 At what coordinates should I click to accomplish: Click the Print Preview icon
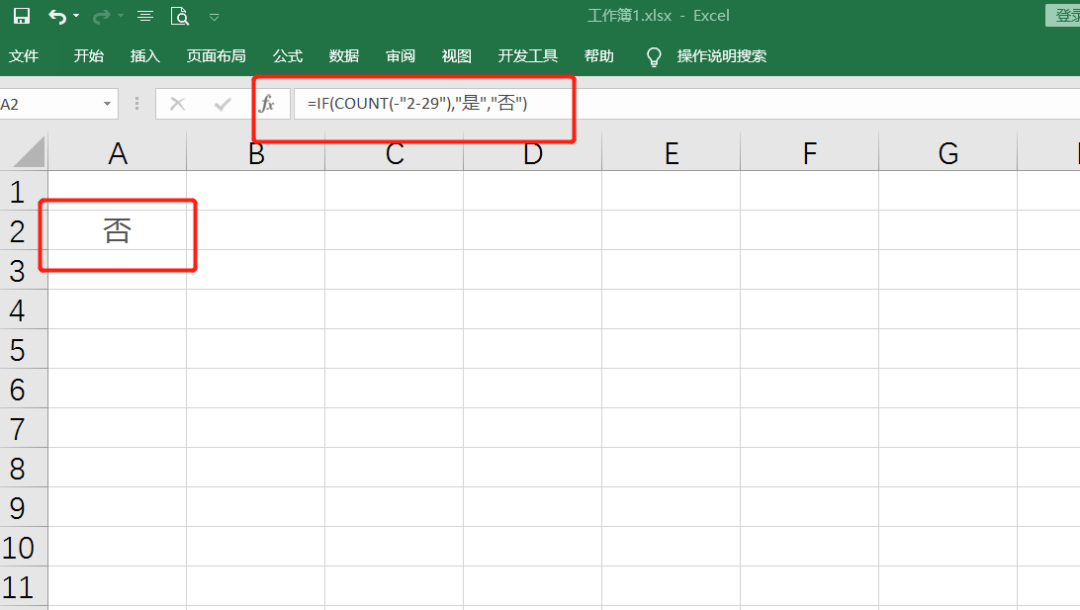(x=180, y=16)
